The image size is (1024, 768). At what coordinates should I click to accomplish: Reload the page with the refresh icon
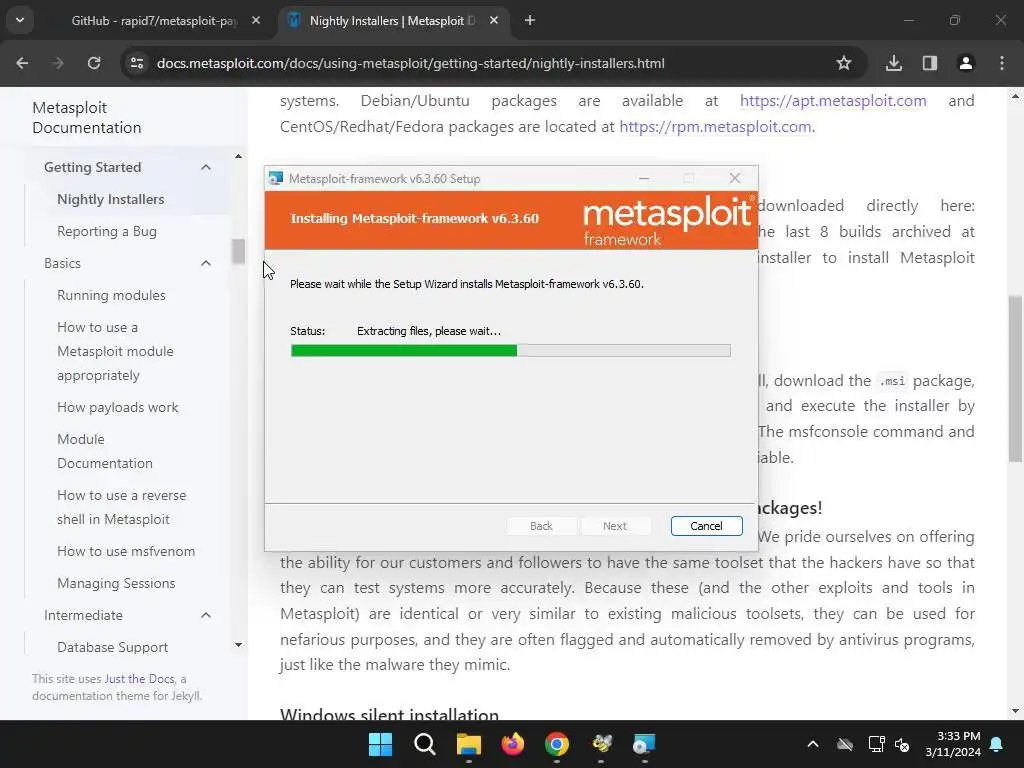(x=94, y=63)
